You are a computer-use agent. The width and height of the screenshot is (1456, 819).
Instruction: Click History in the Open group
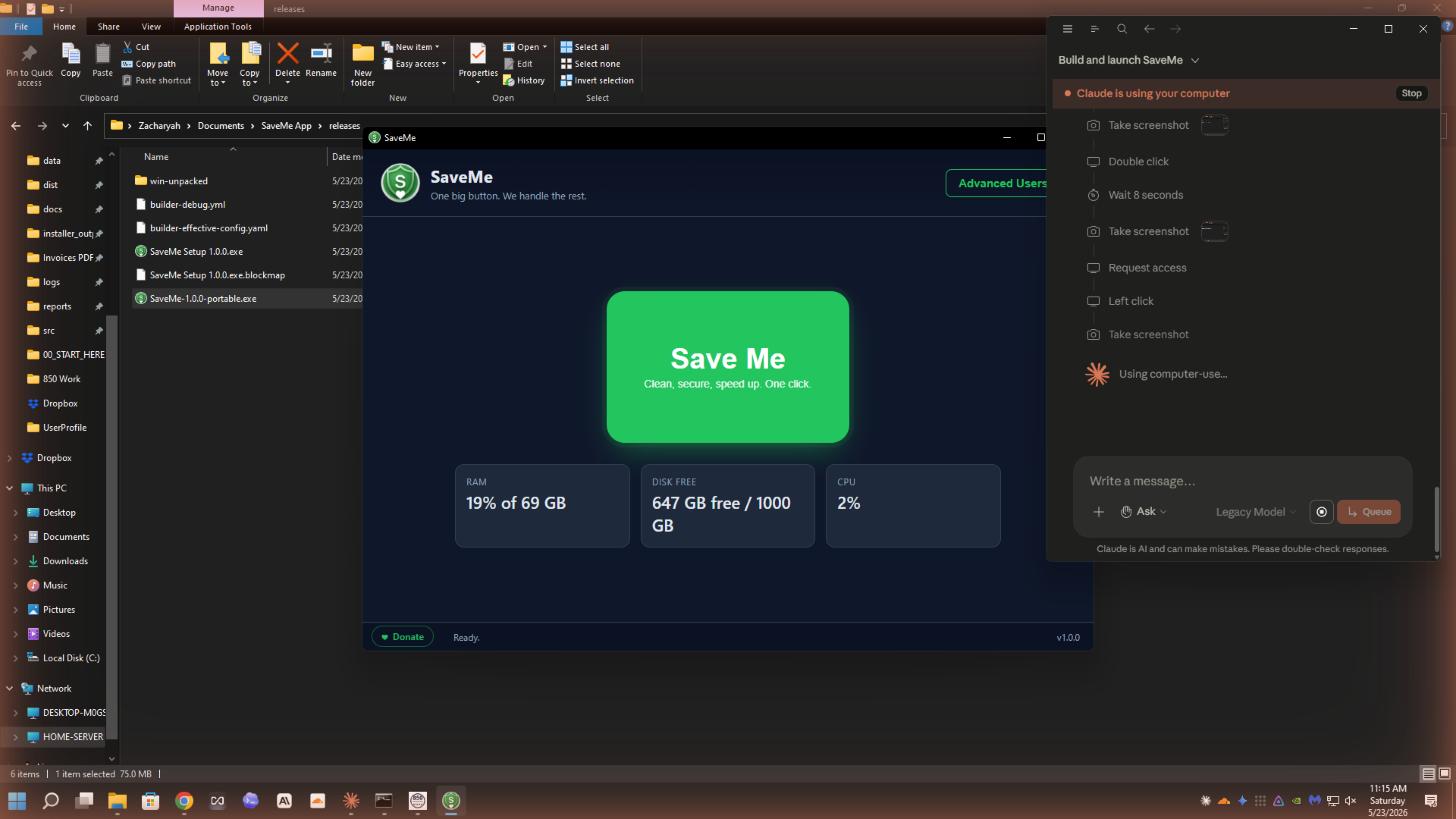pyautogui.click(x=524, y=81)
